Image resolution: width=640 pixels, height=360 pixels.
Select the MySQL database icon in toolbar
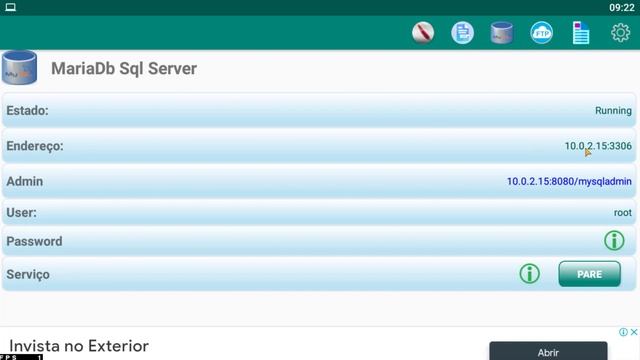502,32
